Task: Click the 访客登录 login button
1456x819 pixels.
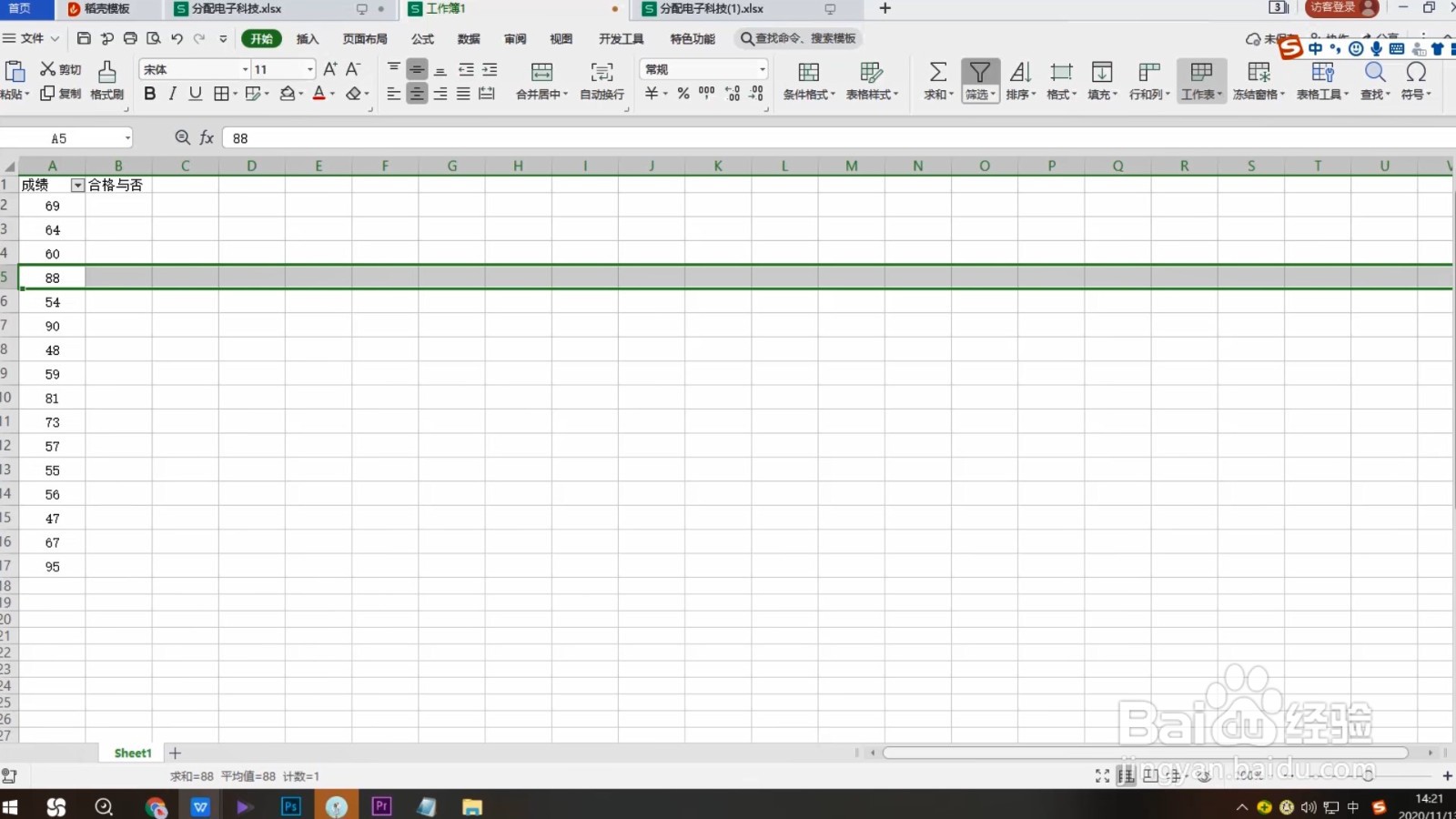Action: 1341,8
